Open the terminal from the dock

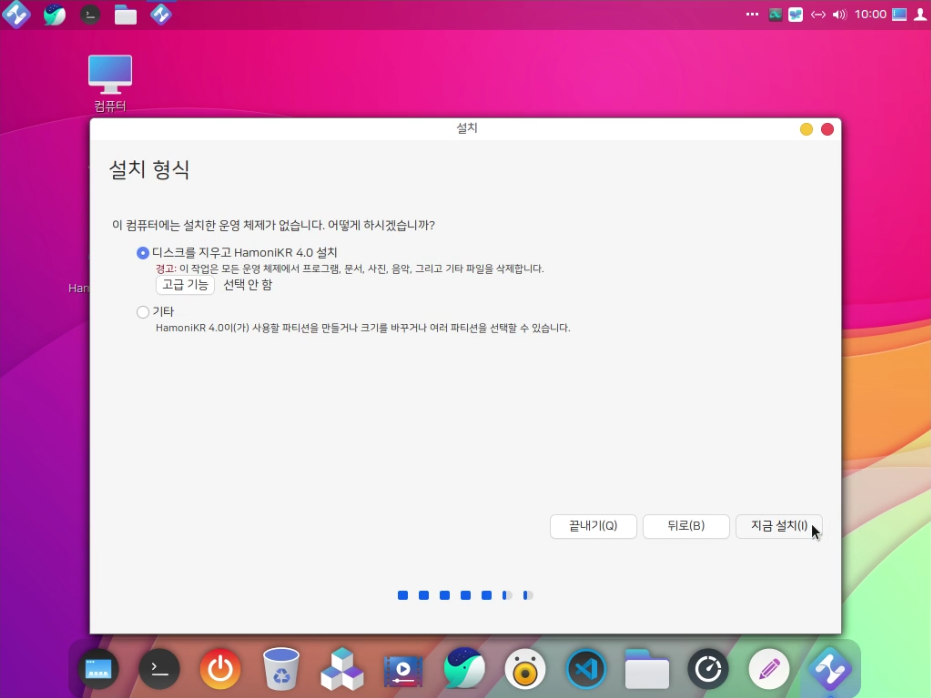(159, 668)
